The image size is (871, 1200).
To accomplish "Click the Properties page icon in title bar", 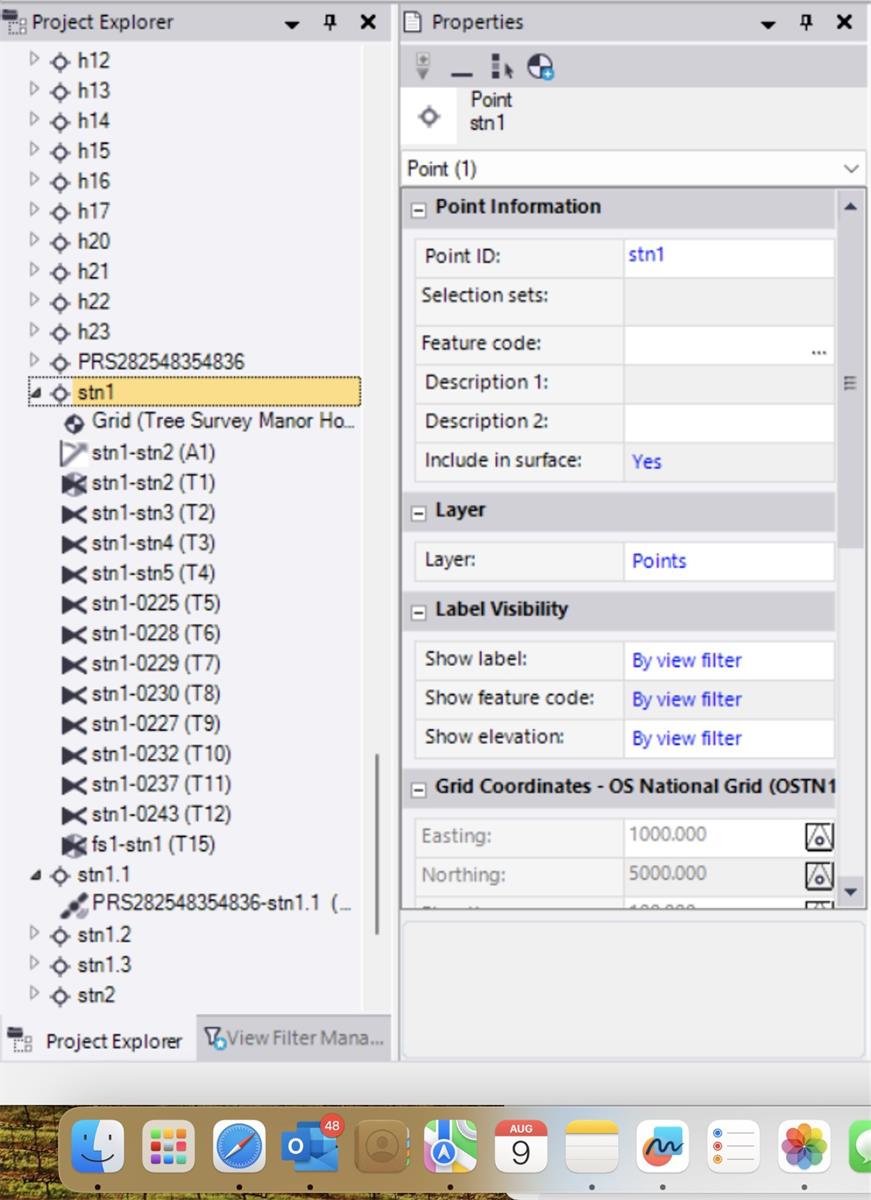I will (x=412, y=22).
